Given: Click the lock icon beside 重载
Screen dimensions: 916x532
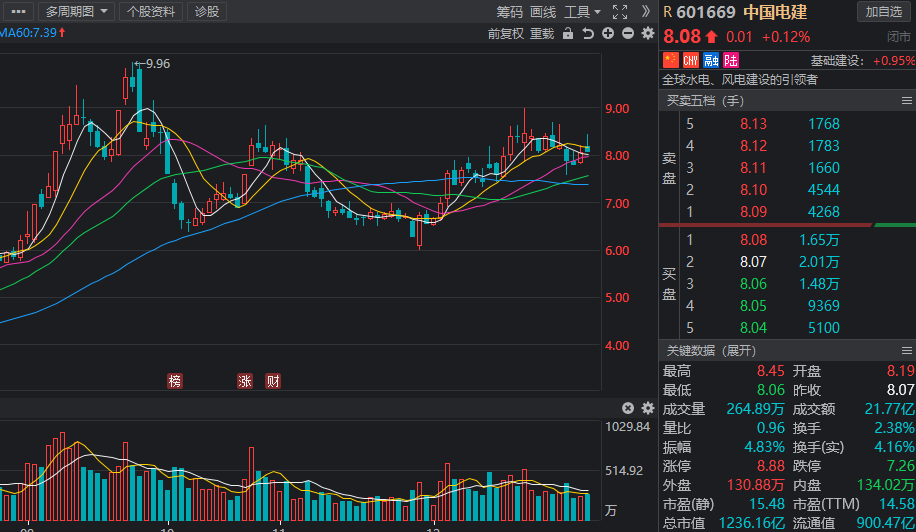Looking at the screenshot, I should [567, 33].
